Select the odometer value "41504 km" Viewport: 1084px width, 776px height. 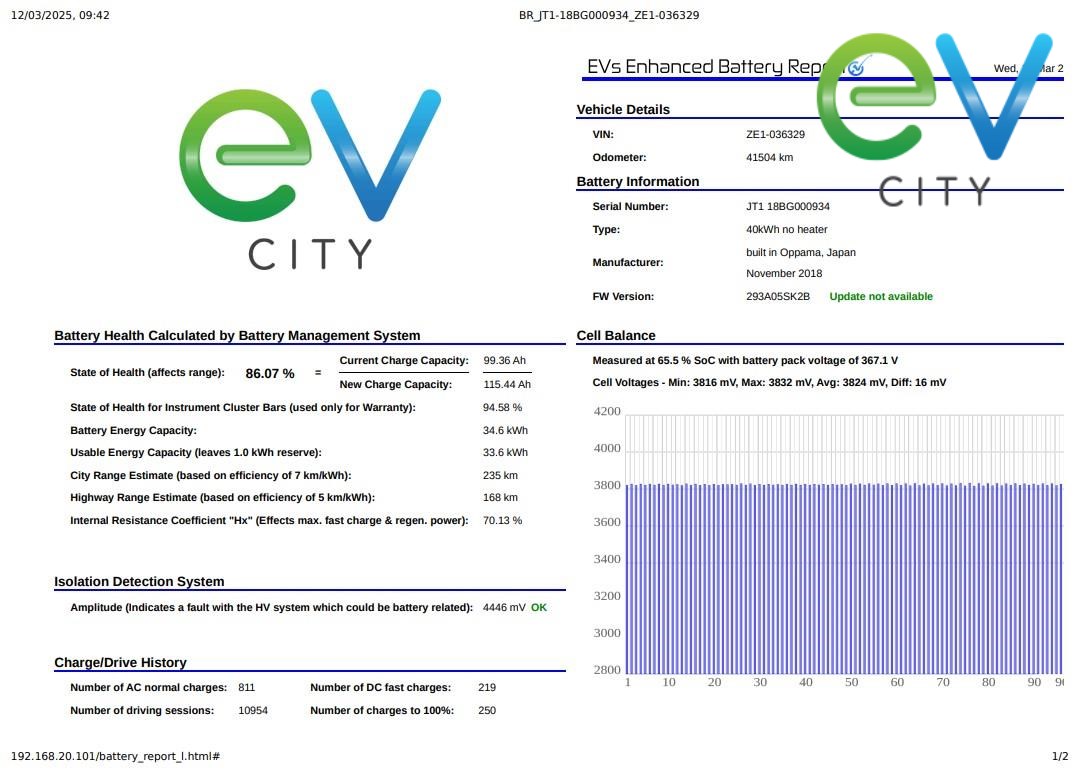coord(769,158)
